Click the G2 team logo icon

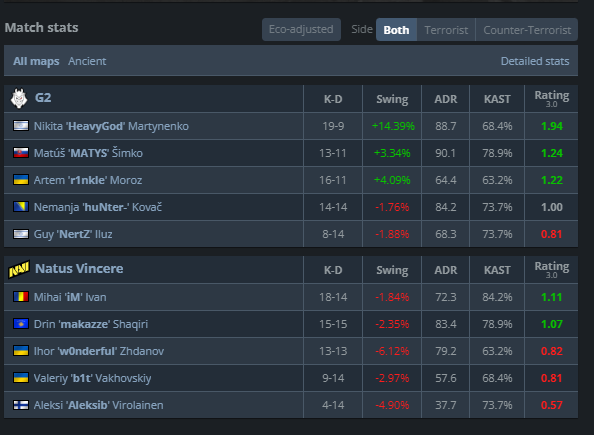click(x=19, y=98)
